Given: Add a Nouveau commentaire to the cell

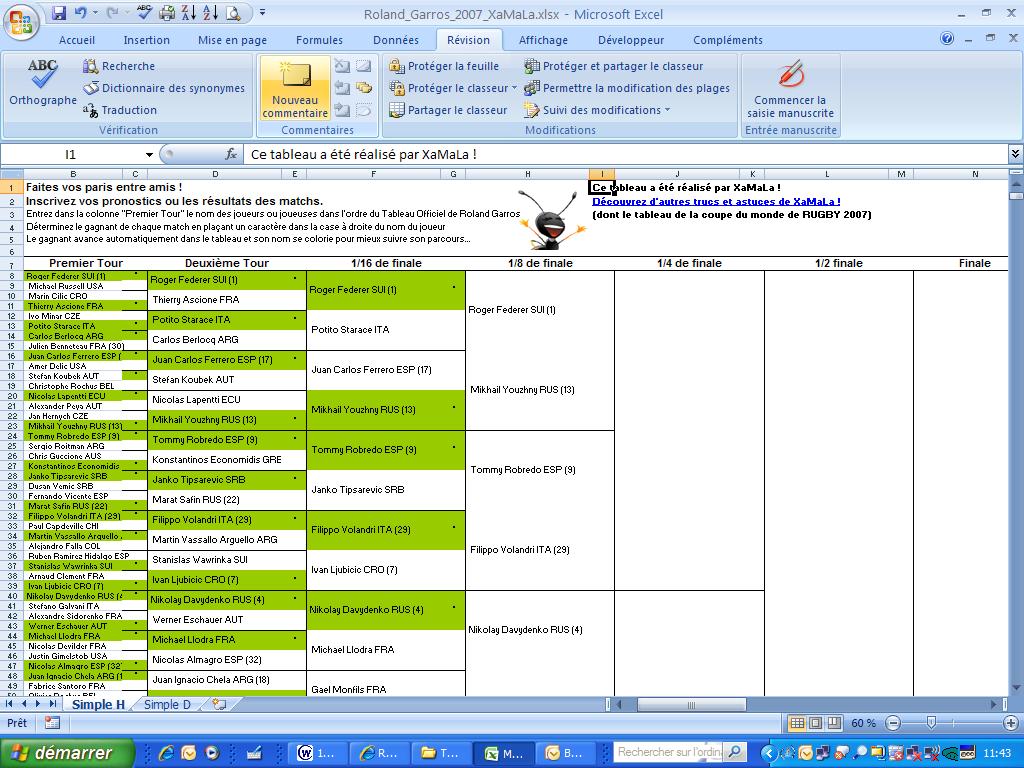Looking at the screenshot, I should click(295, 89).
